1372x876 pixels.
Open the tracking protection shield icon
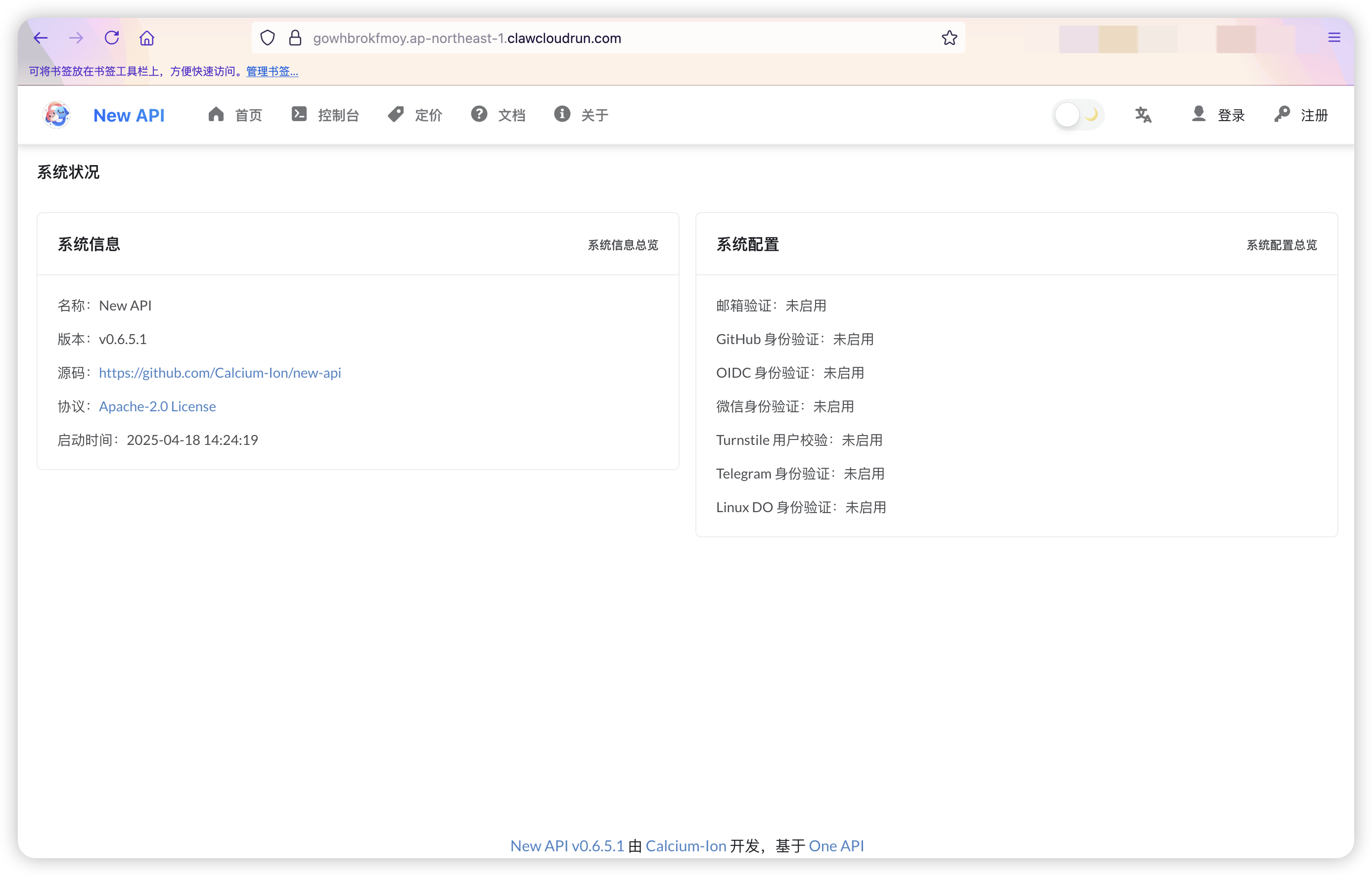pos(267,38)
